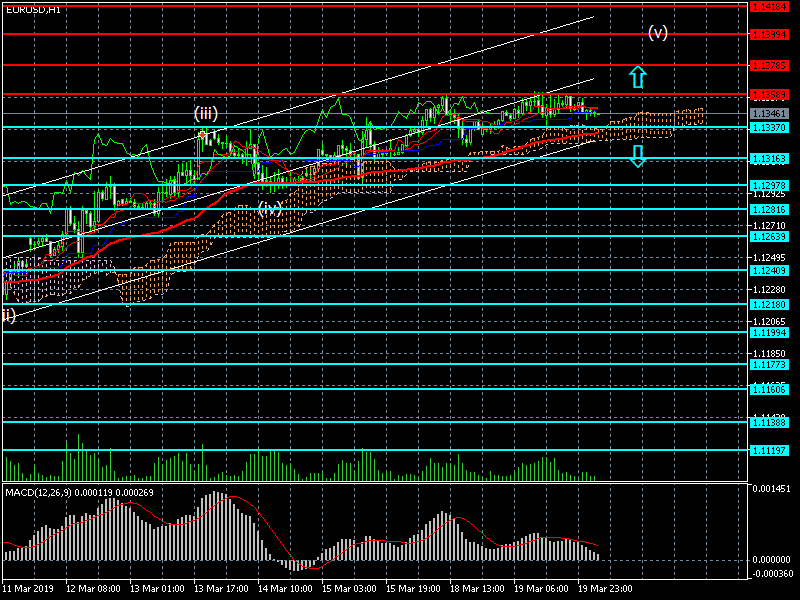Click the red 1.13589 price level label
Screen dimensions: 800x600
[769, 95]
